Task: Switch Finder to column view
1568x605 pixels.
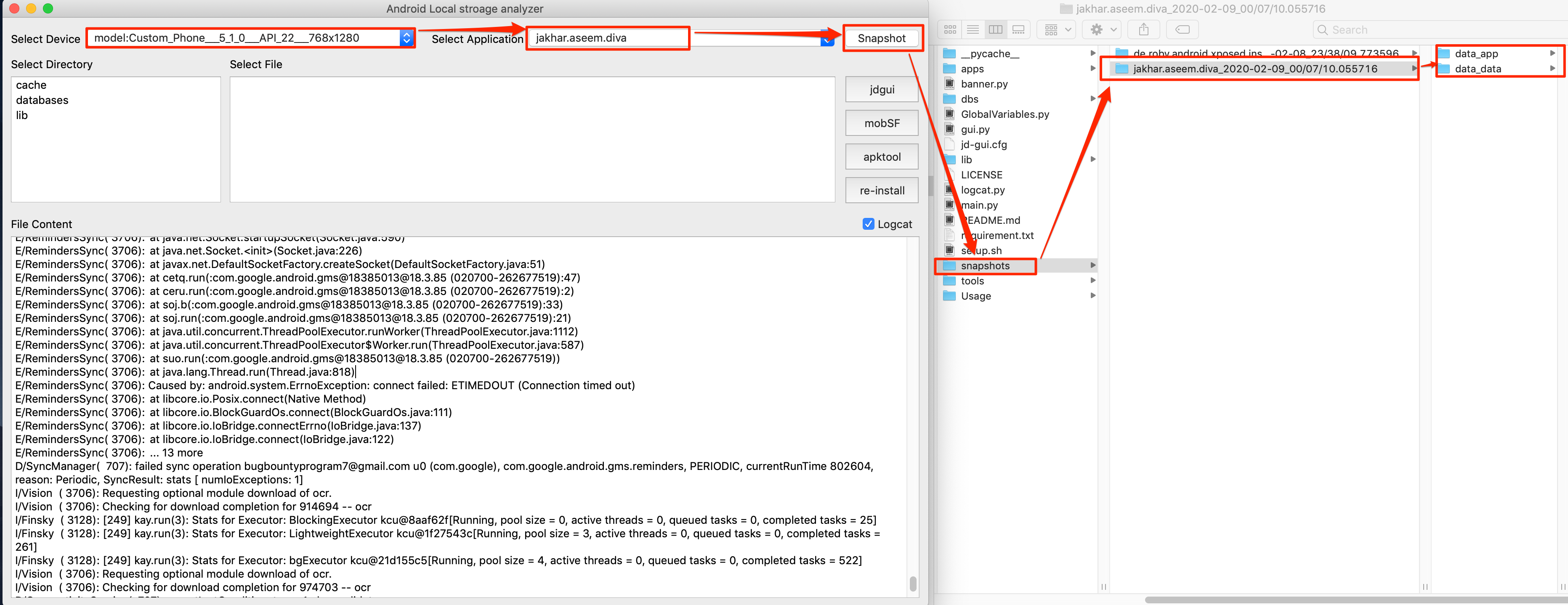Action: (x=996, y=29)
